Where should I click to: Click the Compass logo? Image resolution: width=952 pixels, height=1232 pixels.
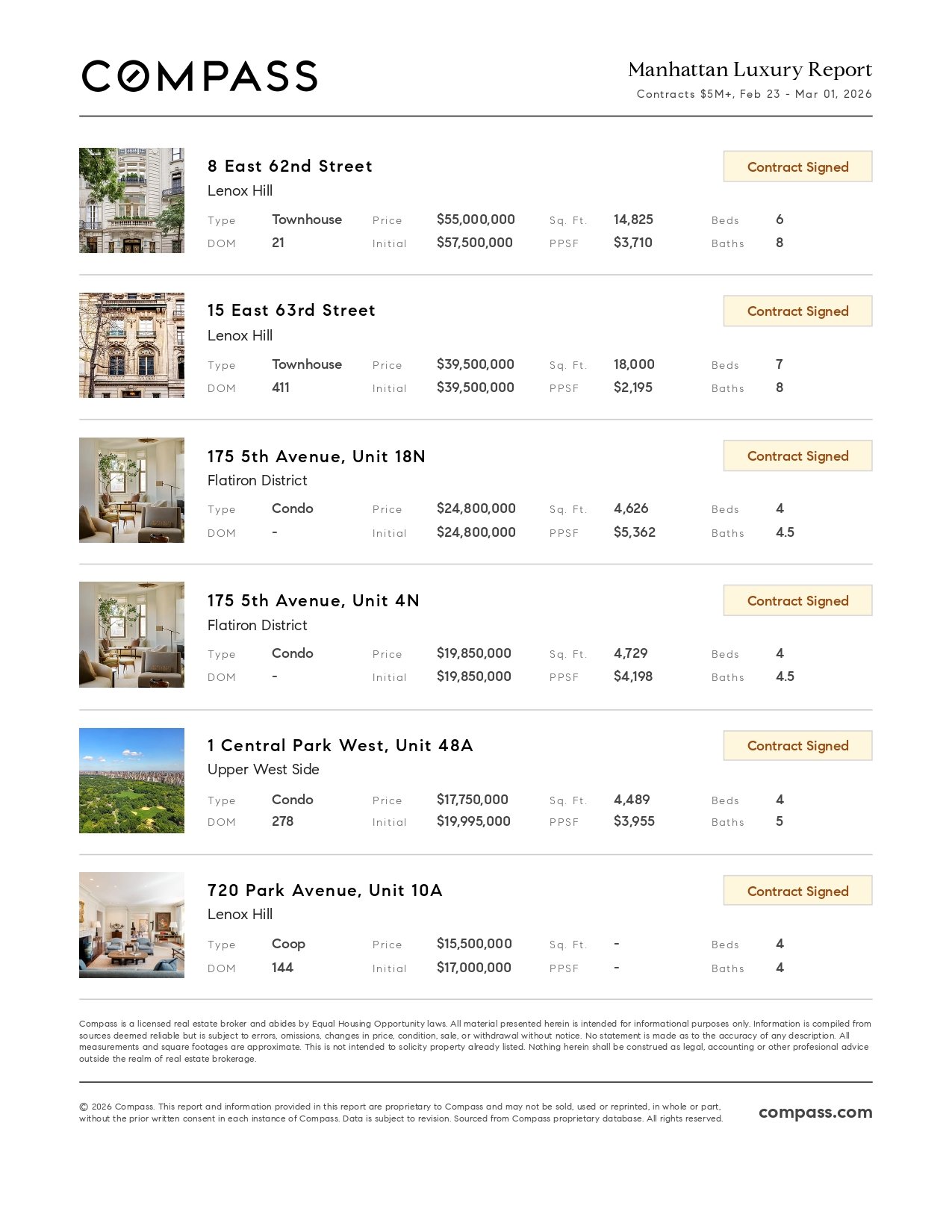[x=199, y=76]
